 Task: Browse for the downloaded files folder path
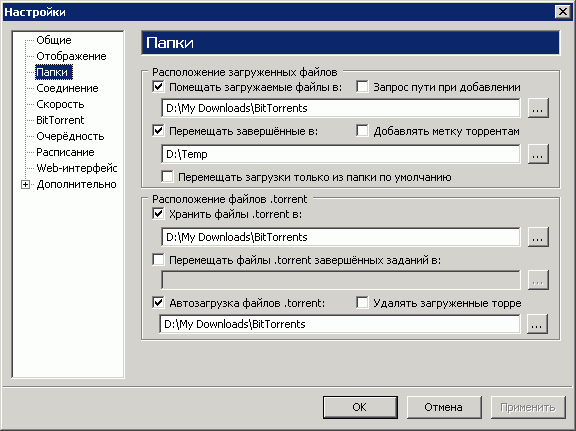click(x=538, y=108)
